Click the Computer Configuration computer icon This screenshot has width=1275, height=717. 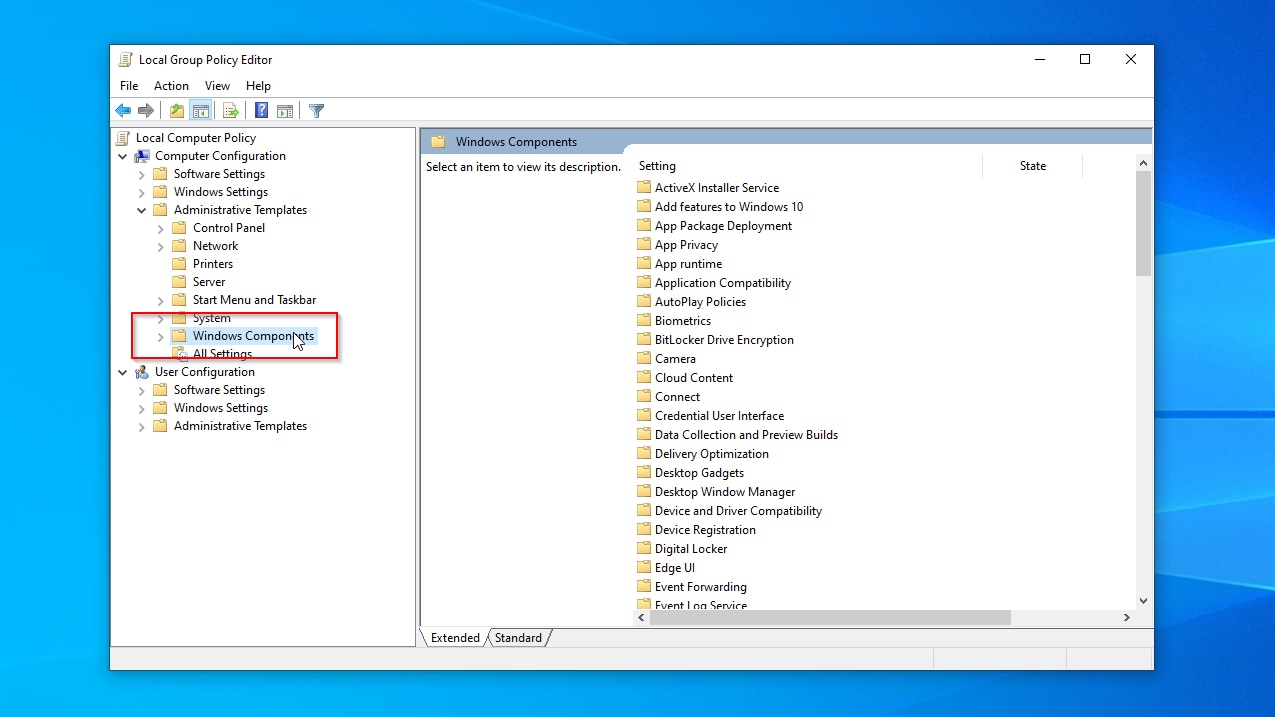(142, 156)
